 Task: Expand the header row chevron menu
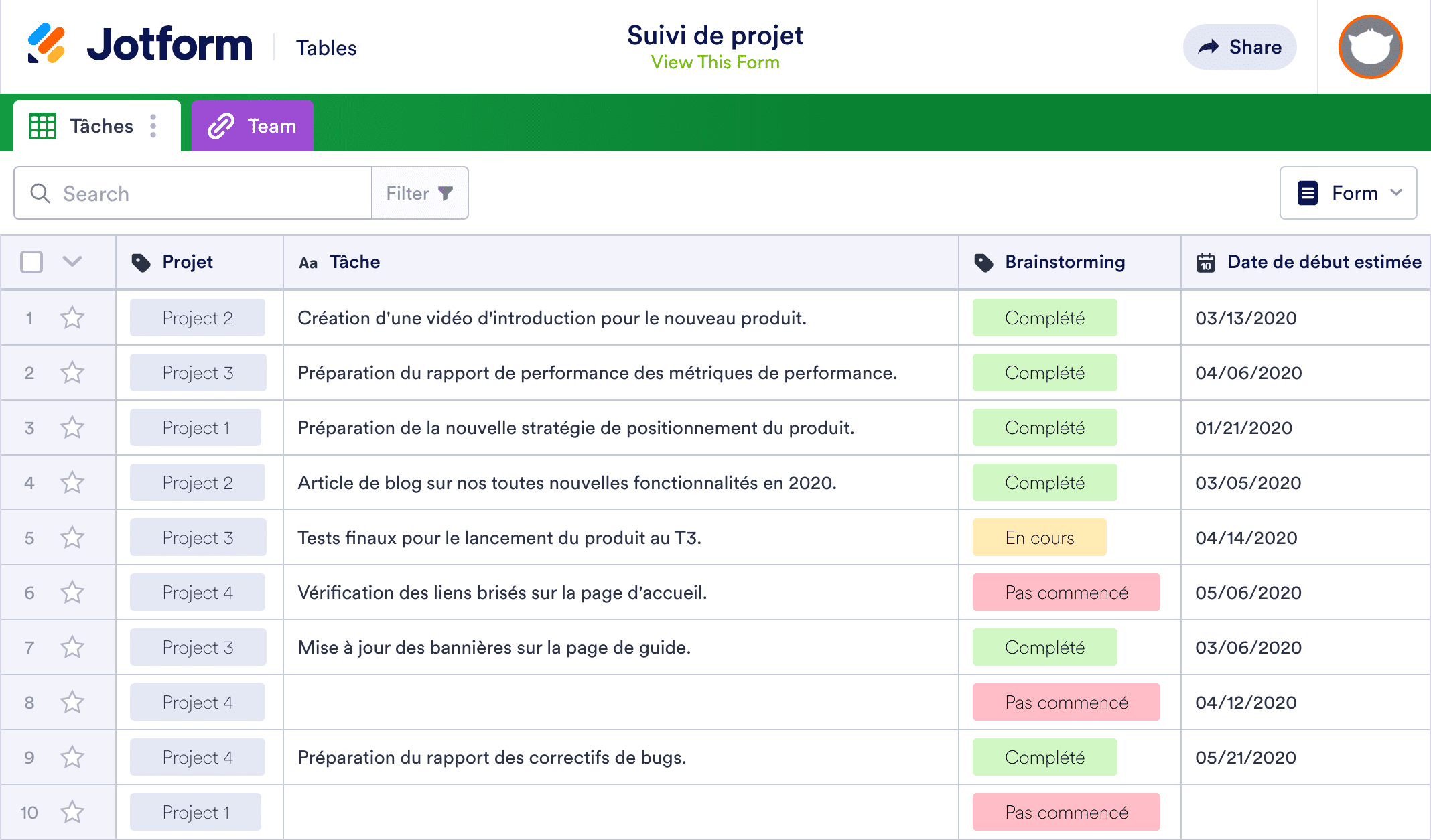click(72, 262)
